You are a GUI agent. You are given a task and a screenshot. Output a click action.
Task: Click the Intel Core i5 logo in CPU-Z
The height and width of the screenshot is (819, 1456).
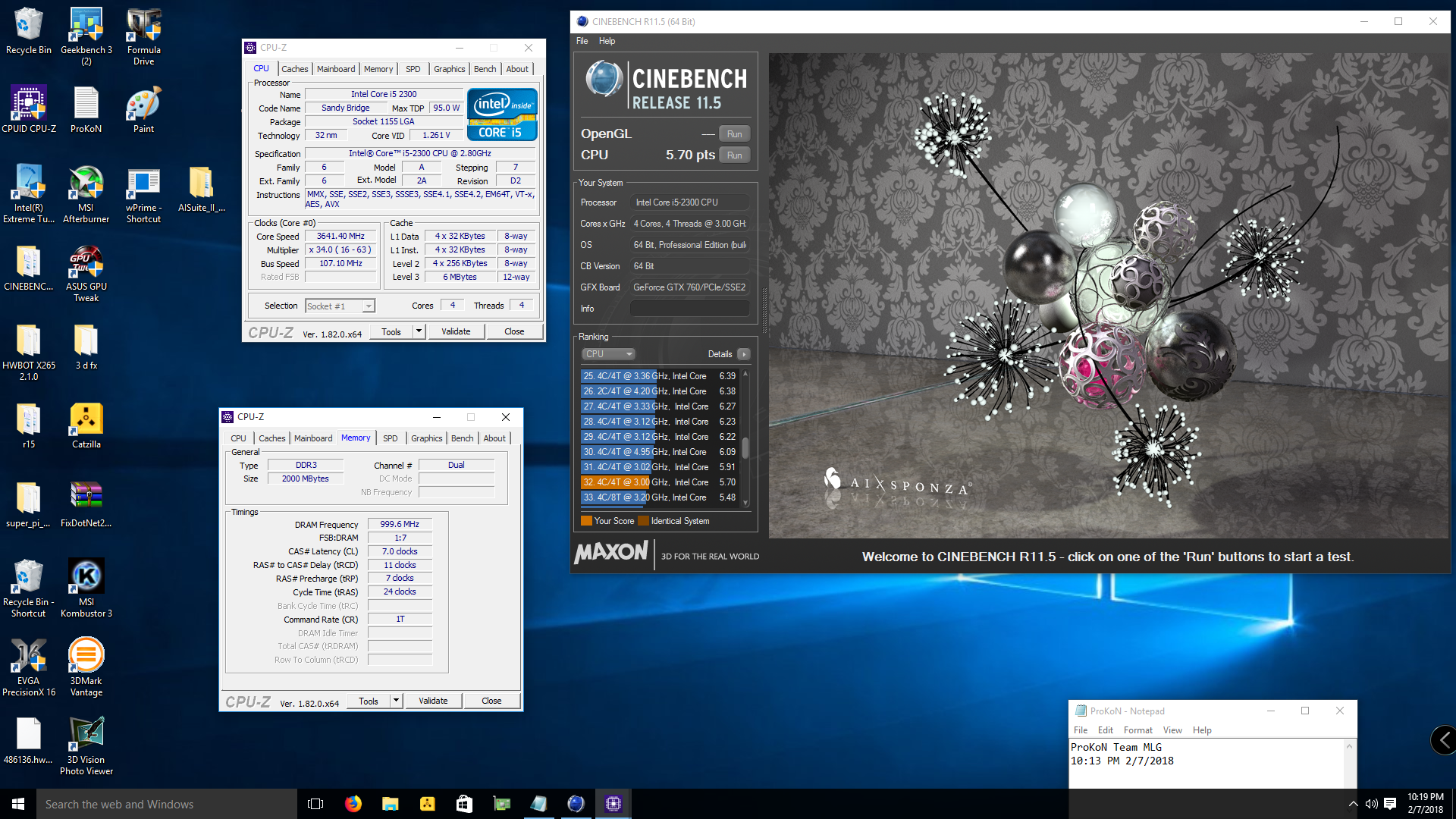[502, 115]
